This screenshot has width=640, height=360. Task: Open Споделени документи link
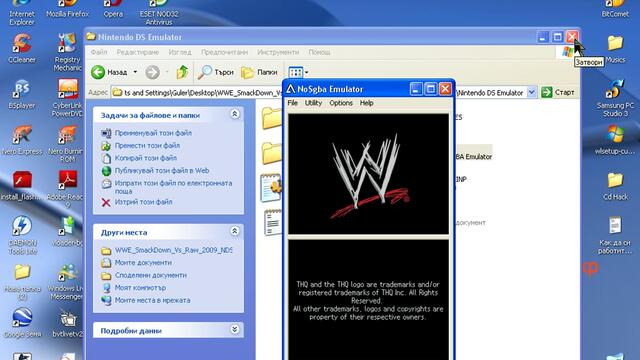151,276
